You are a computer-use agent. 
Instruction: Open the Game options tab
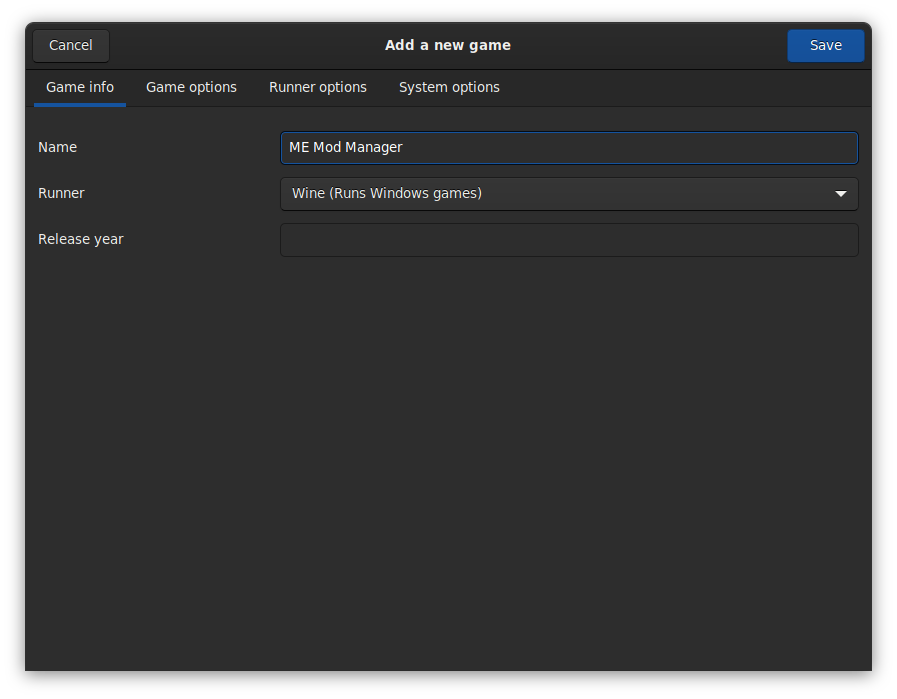(x=191, y=88)
